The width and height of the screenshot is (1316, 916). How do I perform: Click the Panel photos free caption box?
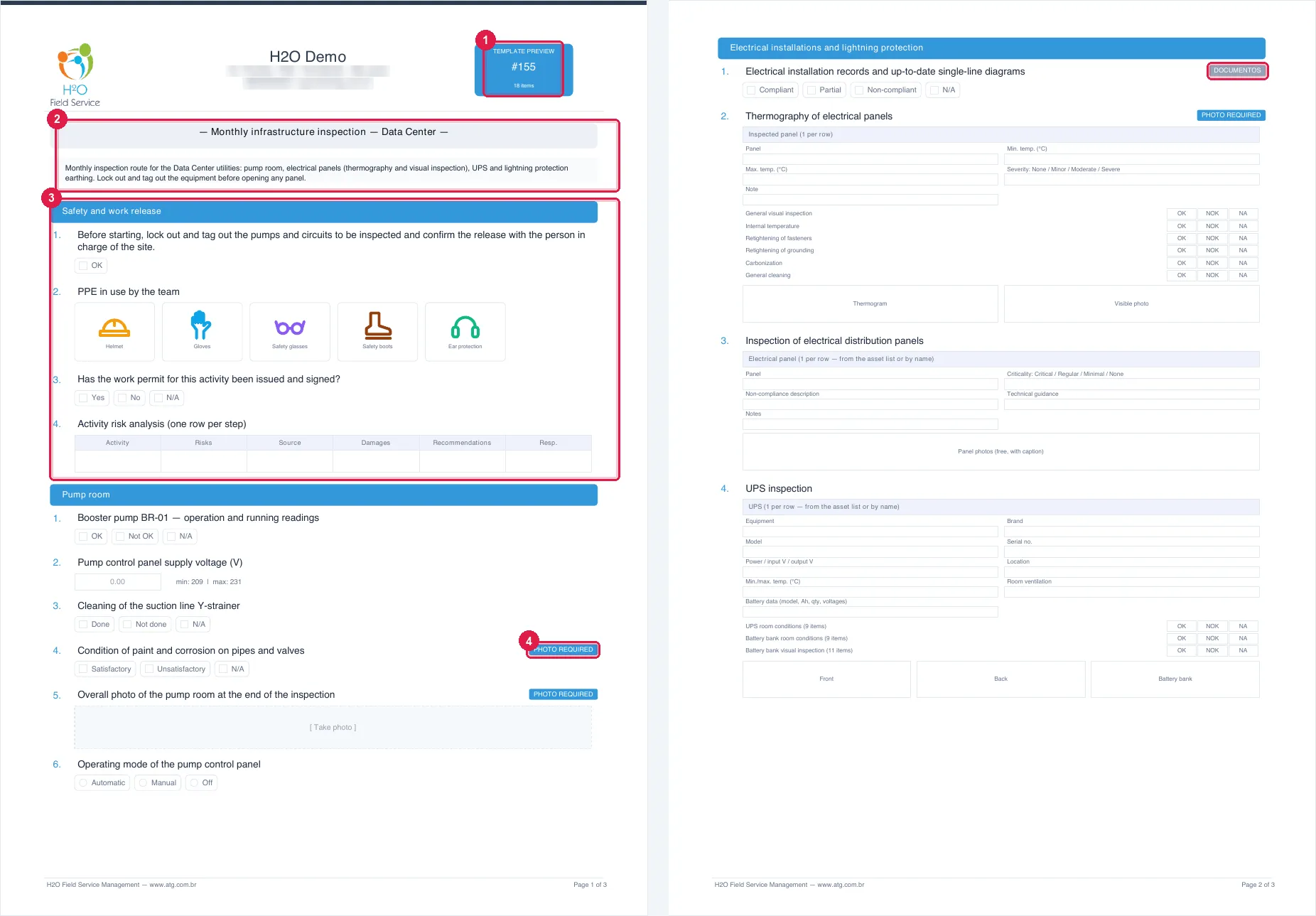pos(1001,452)
